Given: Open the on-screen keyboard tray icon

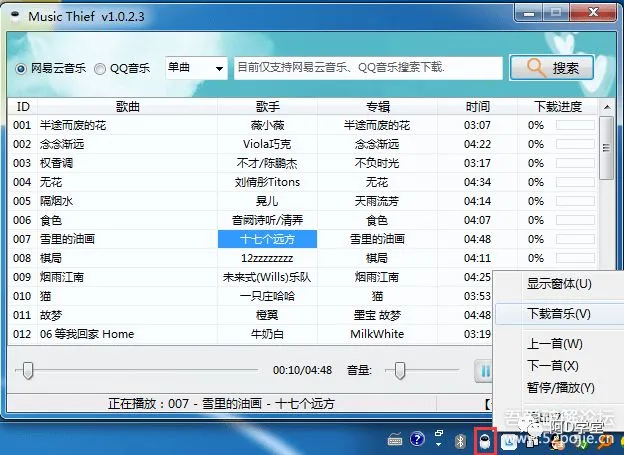Looking at the screenshot, I should (x=395, y=440).
